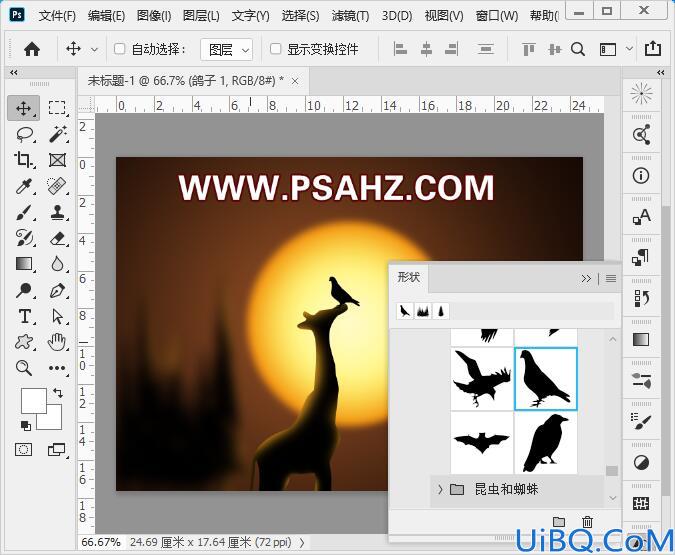This screenshot has height=555, width=675.
Task: Select the bat shape thumbnail
Action: pyautogui.click(x=482, y=443)
